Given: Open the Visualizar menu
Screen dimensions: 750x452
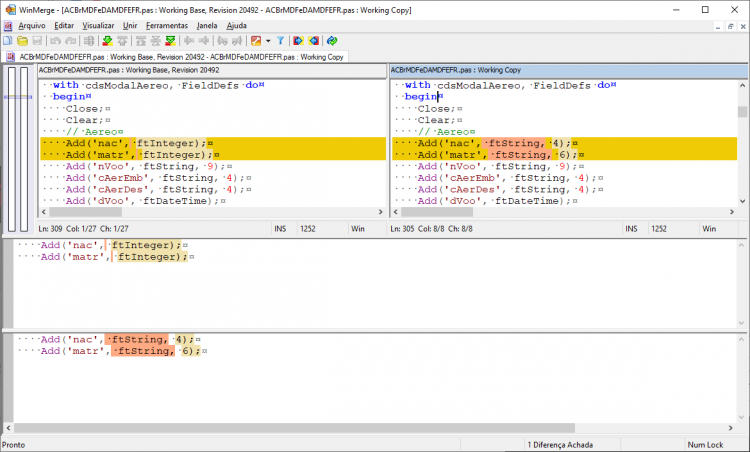Looking at the screenshot, I should 98,26.
